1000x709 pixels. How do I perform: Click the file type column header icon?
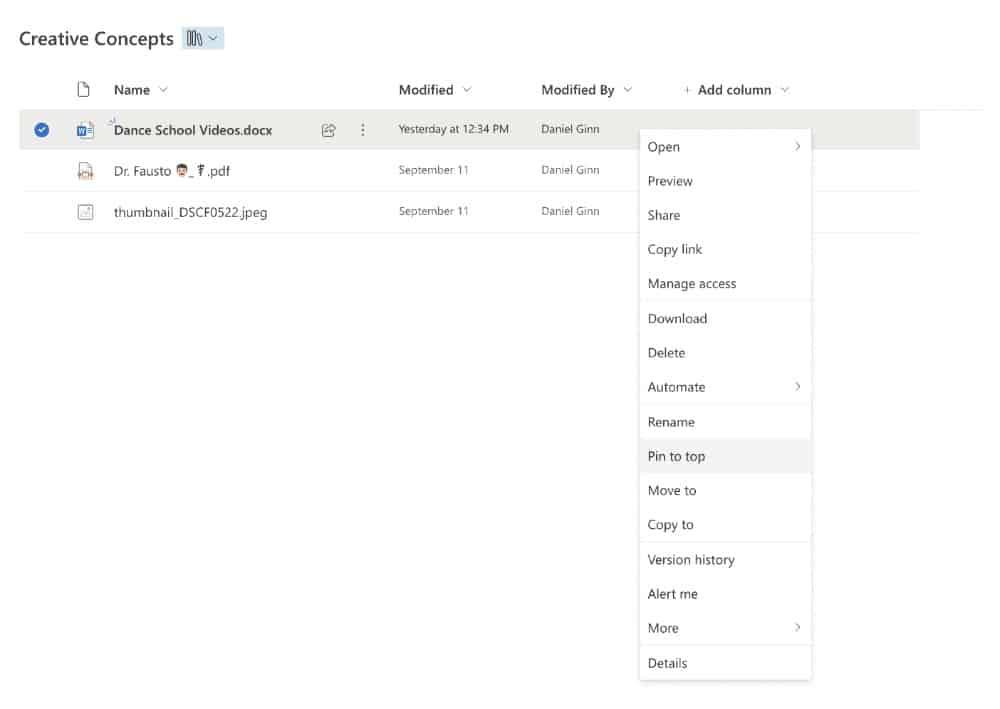(85, 90)
